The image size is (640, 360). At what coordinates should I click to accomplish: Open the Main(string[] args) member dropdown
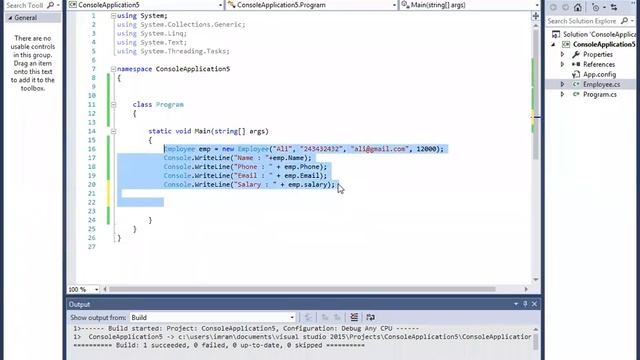point(537,5)
